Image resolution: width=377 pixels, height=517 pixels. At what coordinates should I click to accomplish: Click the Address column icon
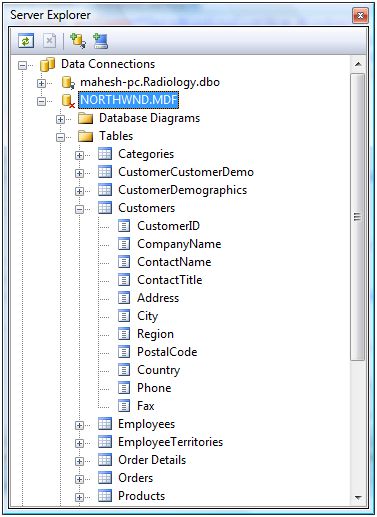point(124,298)
